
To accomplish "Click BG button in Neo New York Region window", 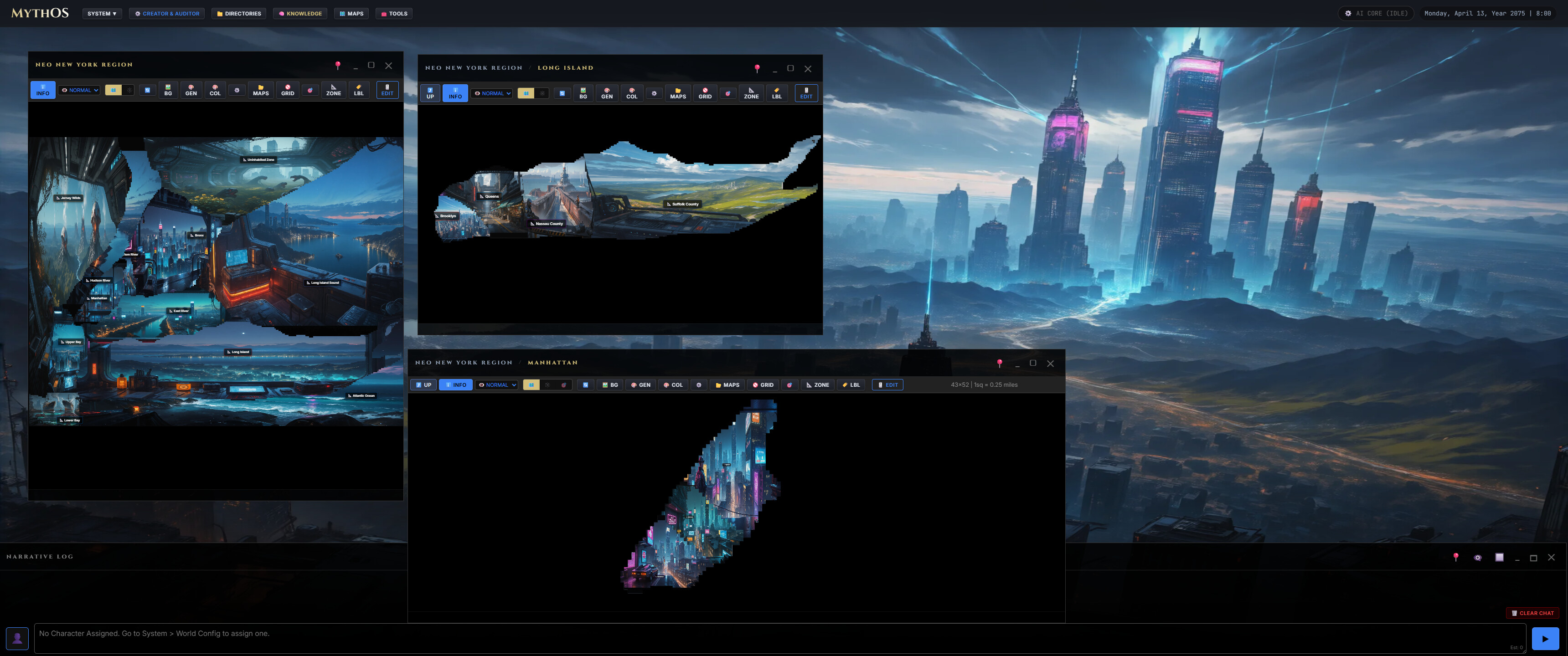I will click(x=168, y=90).
